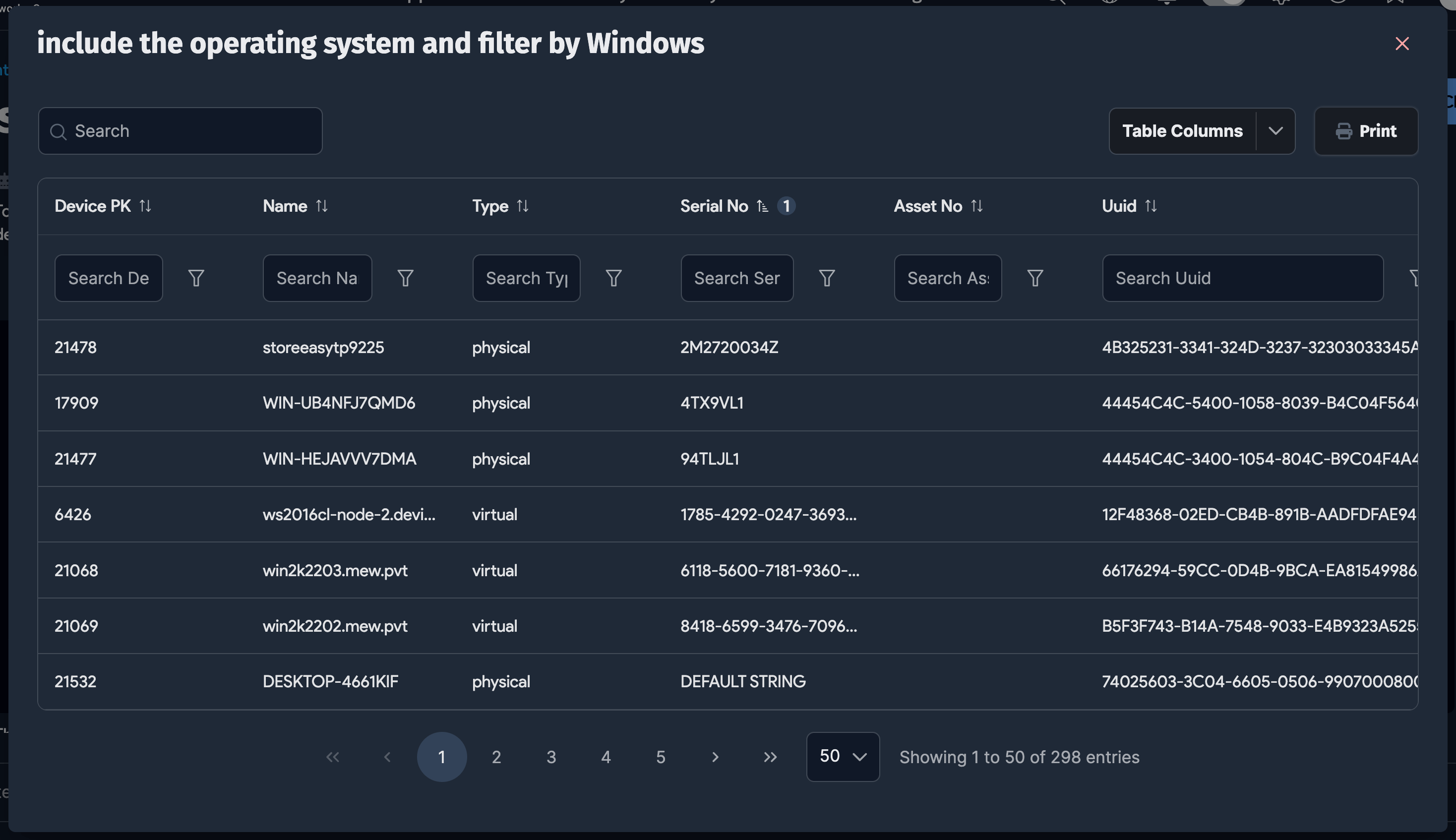
Task: Click the Device PK sort icon
Action: pos(145,206)
